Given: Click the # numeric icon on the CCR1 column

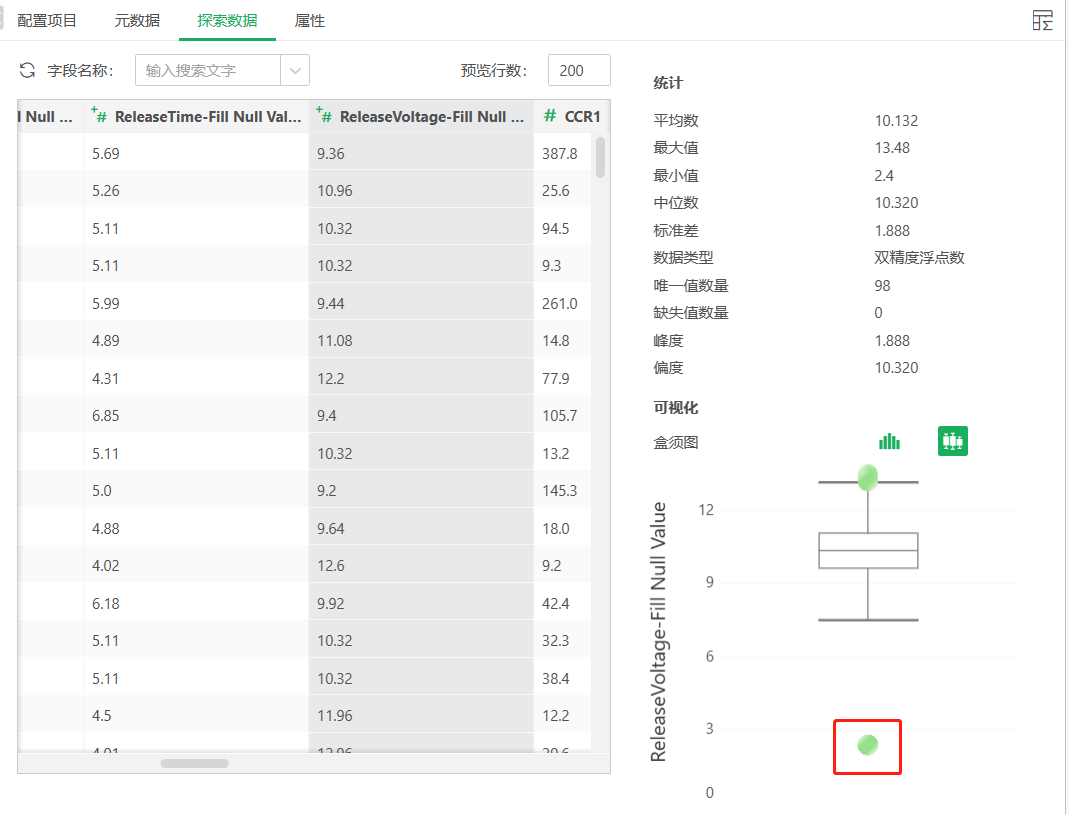Looking at the screenshot, I should point(549,115).
